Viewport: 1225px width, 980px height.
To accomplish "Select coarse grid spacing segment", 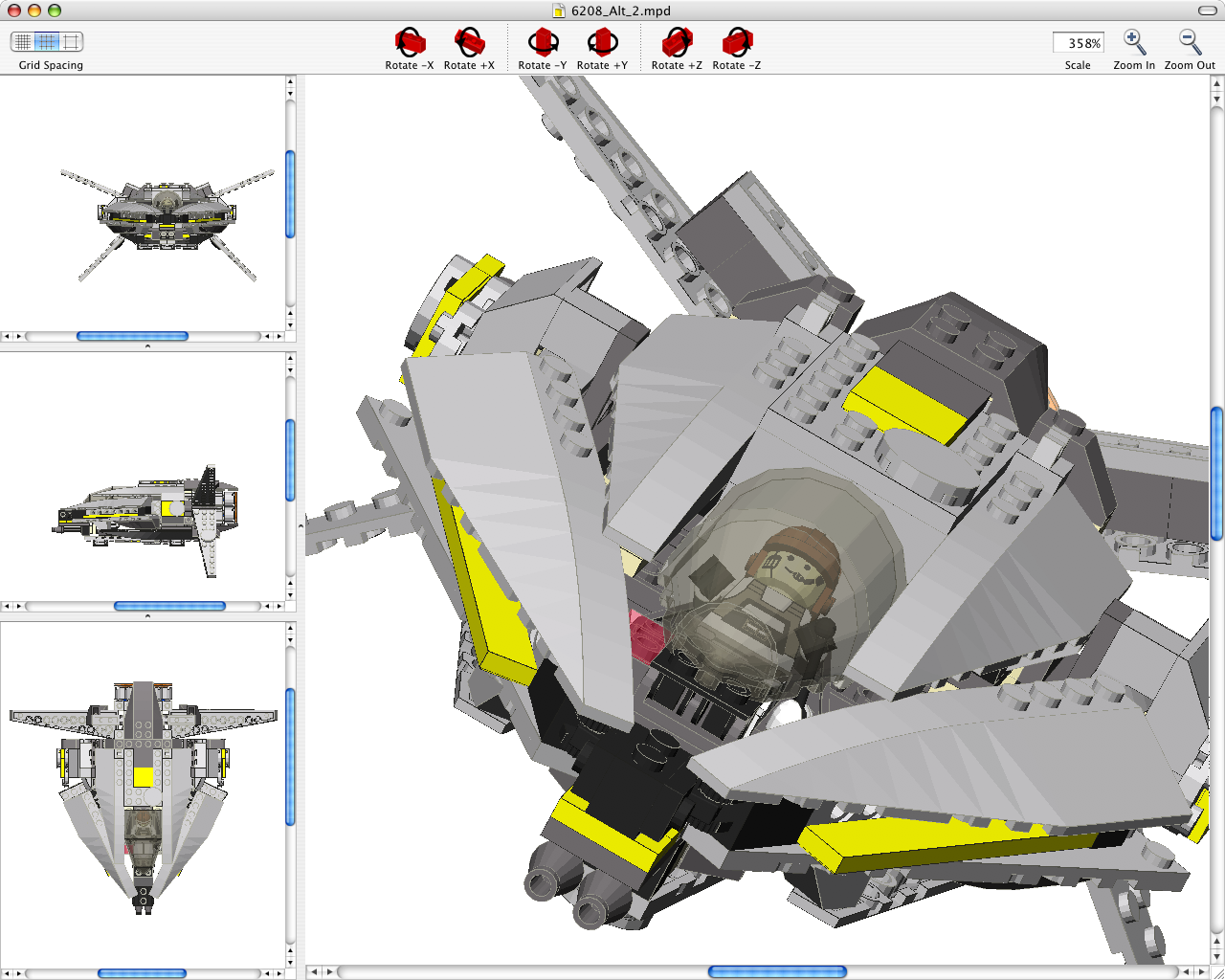I will 72,41.
